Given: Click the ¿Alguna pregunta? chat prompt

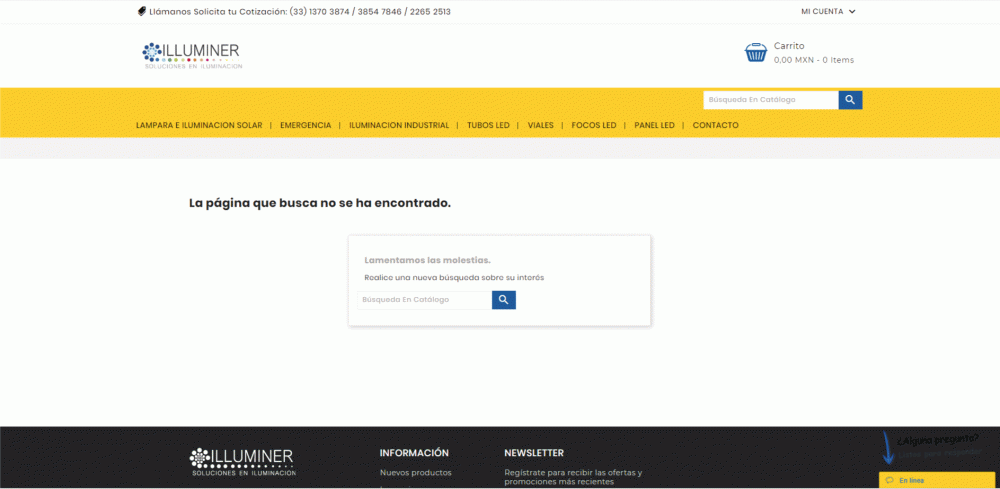Looking at the screenshot, I should click(938, 439).
